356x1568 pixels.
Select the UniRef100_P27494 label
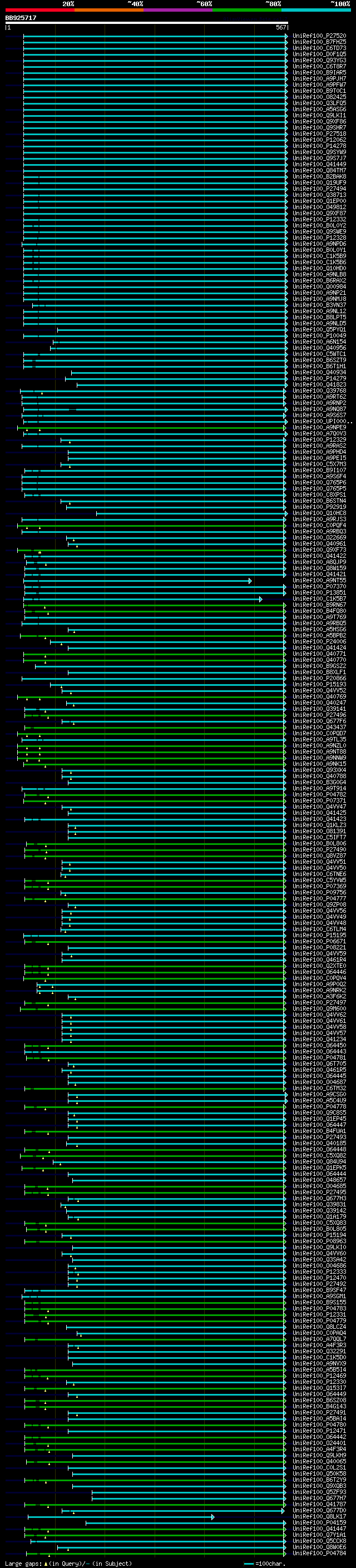[x=319, y=189]
